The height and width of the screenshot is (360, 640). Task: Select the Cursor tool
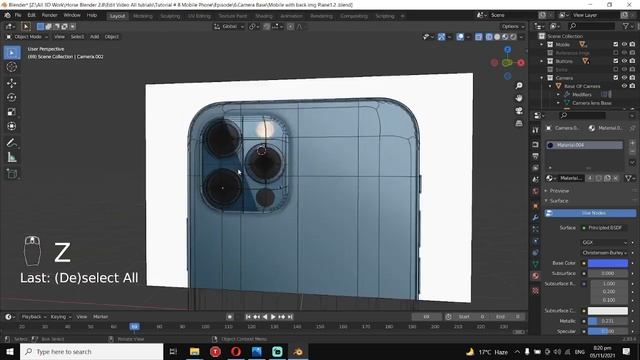[x=12, y=67]
